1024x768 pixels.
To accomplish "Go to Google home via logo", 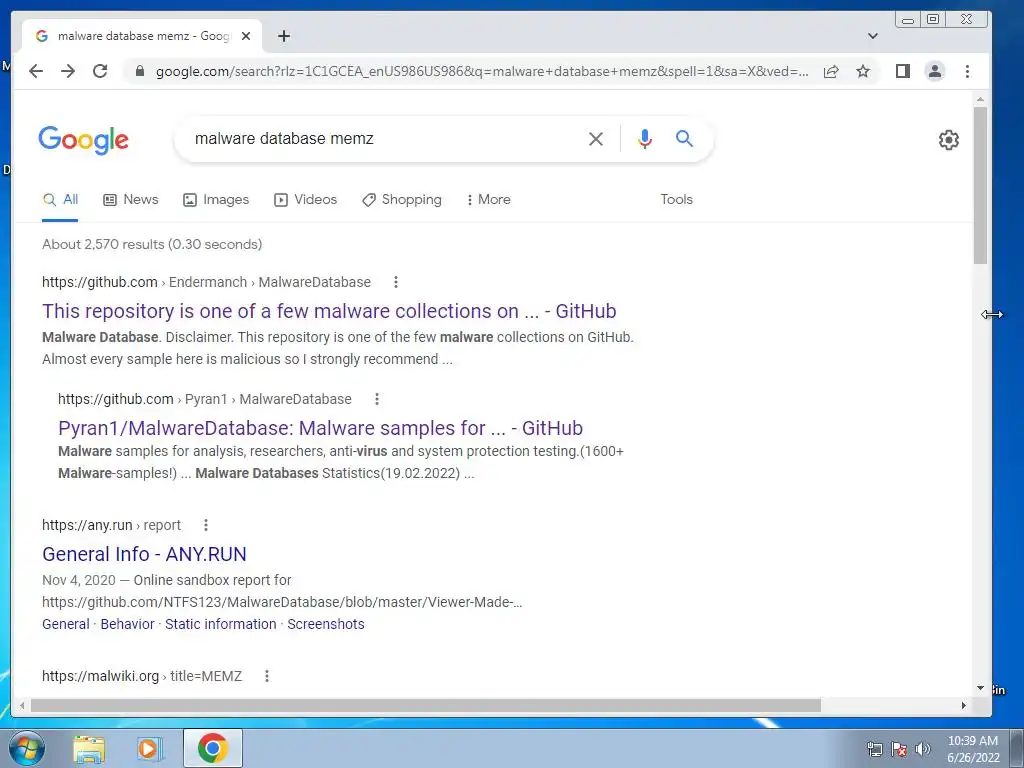I will pos(84,140).
